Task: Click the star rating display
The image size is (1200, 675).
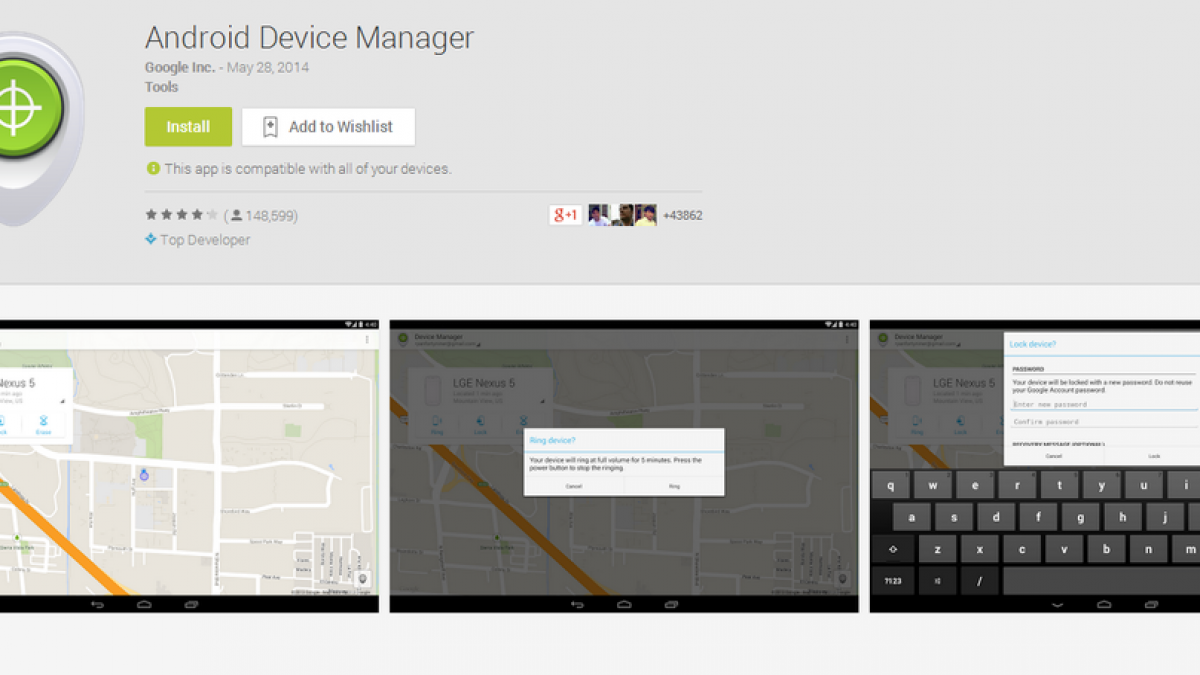Action: [181, 215]
